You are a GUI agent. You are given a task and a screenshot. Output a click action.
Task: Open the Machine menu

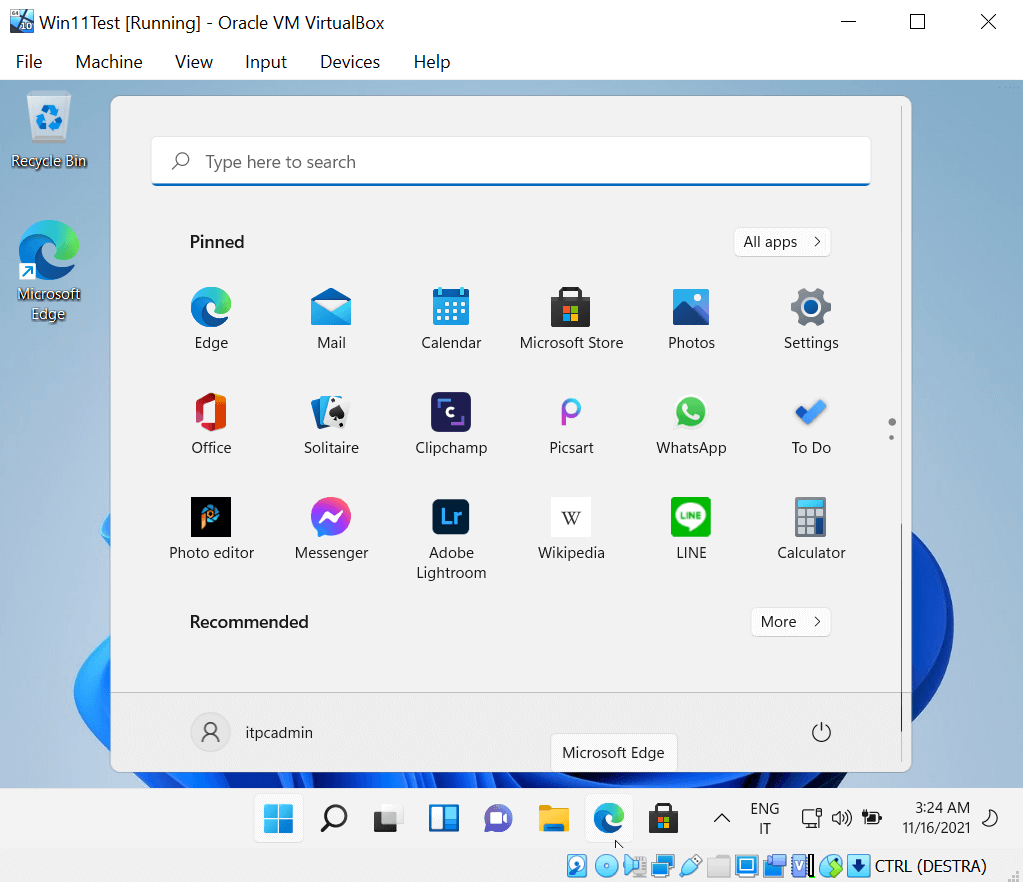[109, 62]
